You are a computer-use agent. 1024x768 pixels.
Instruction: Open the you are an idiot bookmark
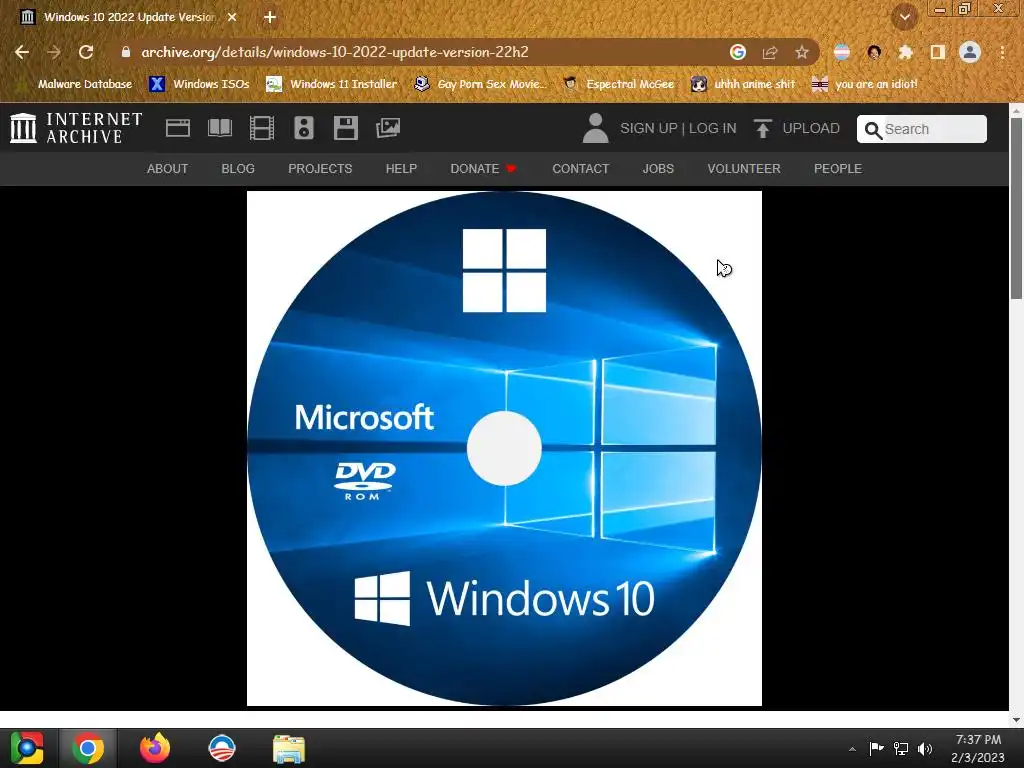pos(864,84)
